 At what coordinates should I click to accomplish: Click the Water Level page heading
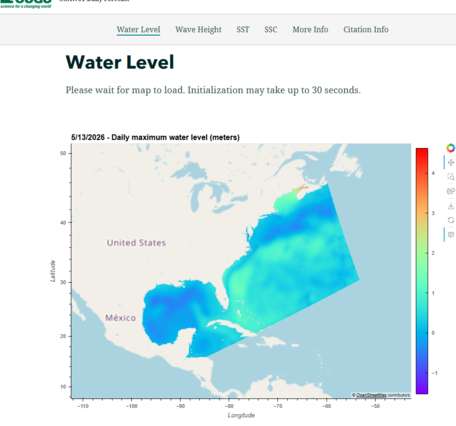[120, 62]
